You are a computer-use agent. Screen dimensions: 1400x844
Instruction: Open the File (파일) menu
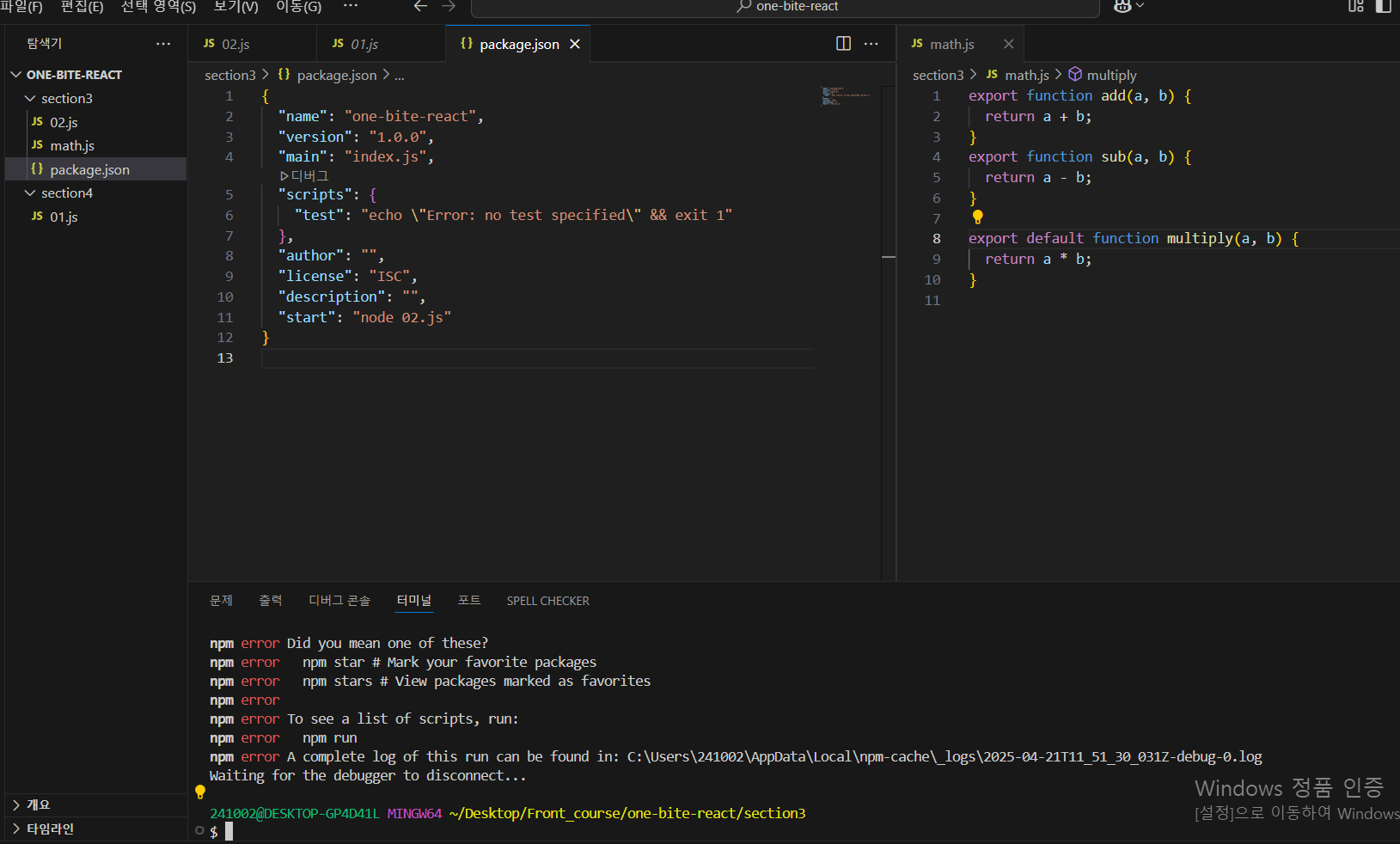pyautogui.click(x=21, y=7)
